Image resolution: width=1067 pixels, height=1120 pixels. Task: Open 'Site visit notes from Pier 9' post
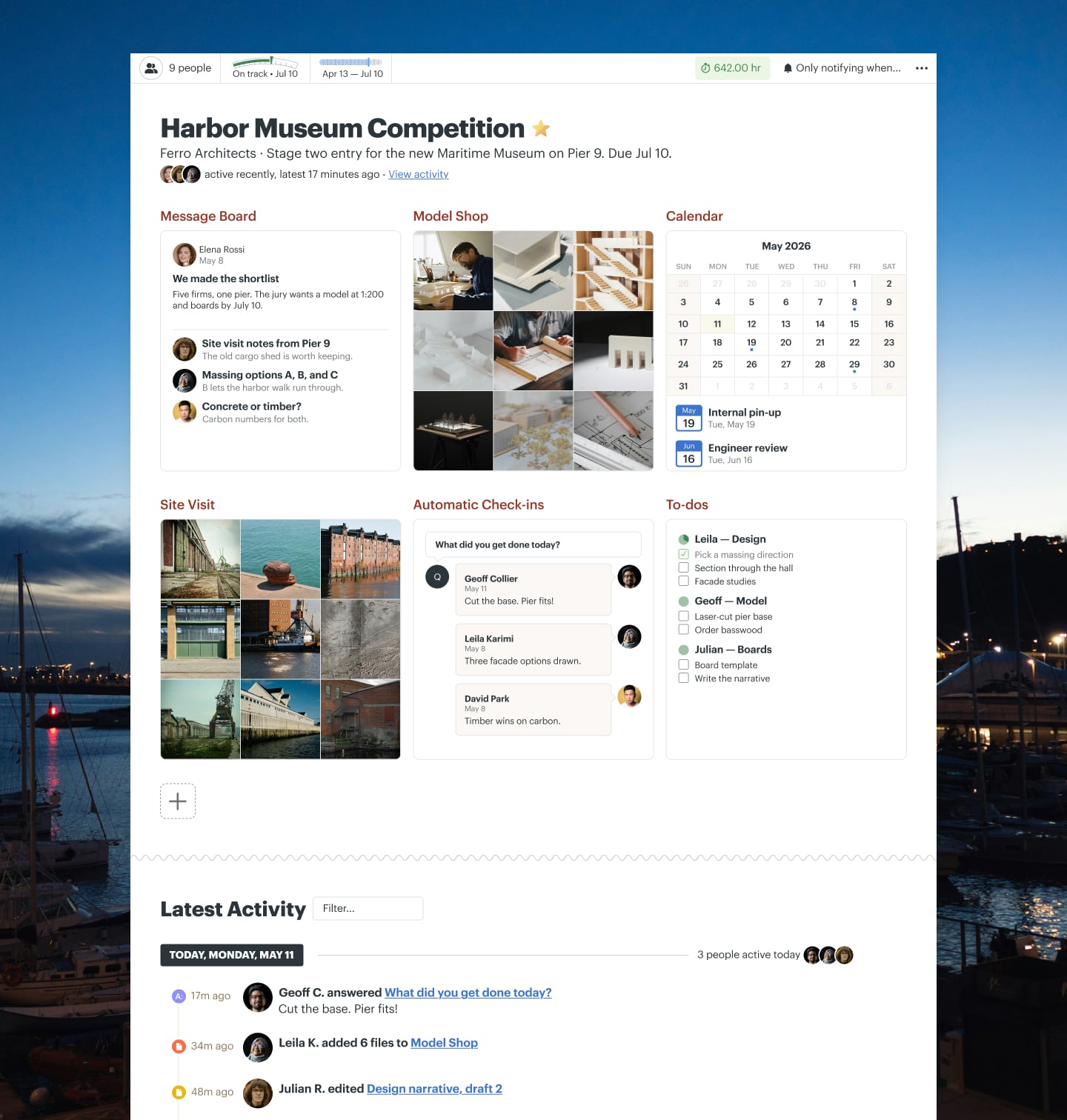(x=266, y=344)
